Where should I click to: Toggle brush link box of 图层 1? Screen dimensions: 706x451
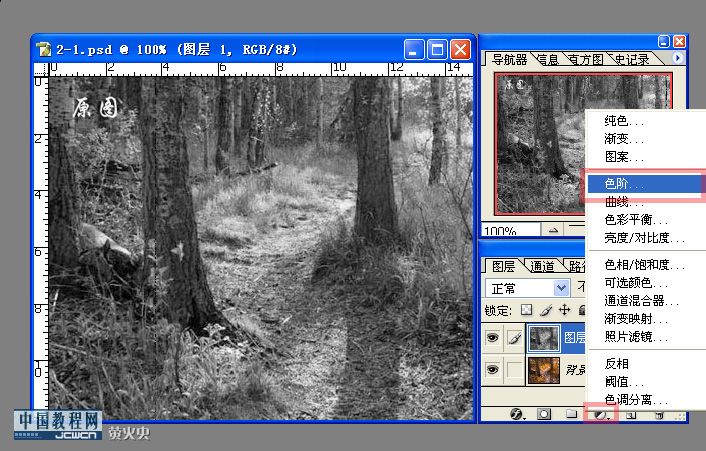pos(515,338)
